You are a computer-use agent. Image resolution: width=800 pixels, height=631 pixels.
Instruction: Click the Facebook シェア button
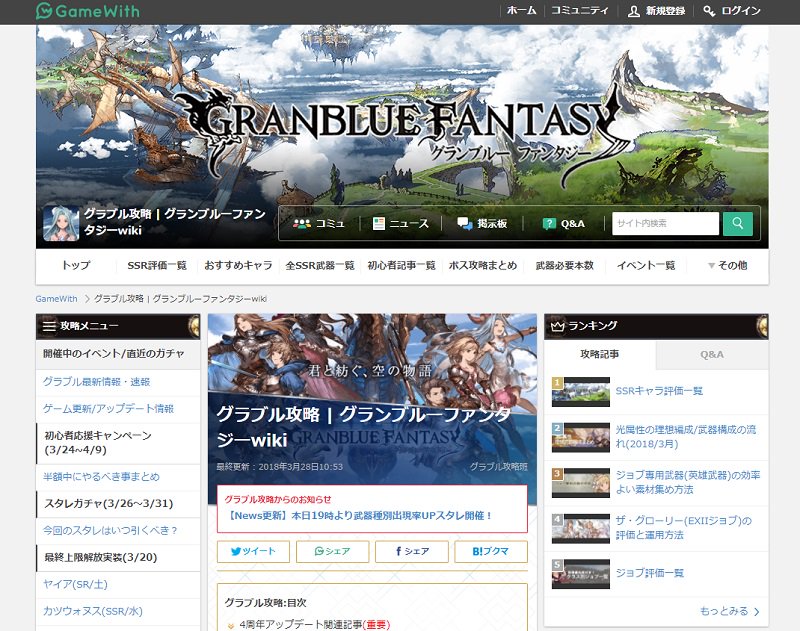[412, 551]
